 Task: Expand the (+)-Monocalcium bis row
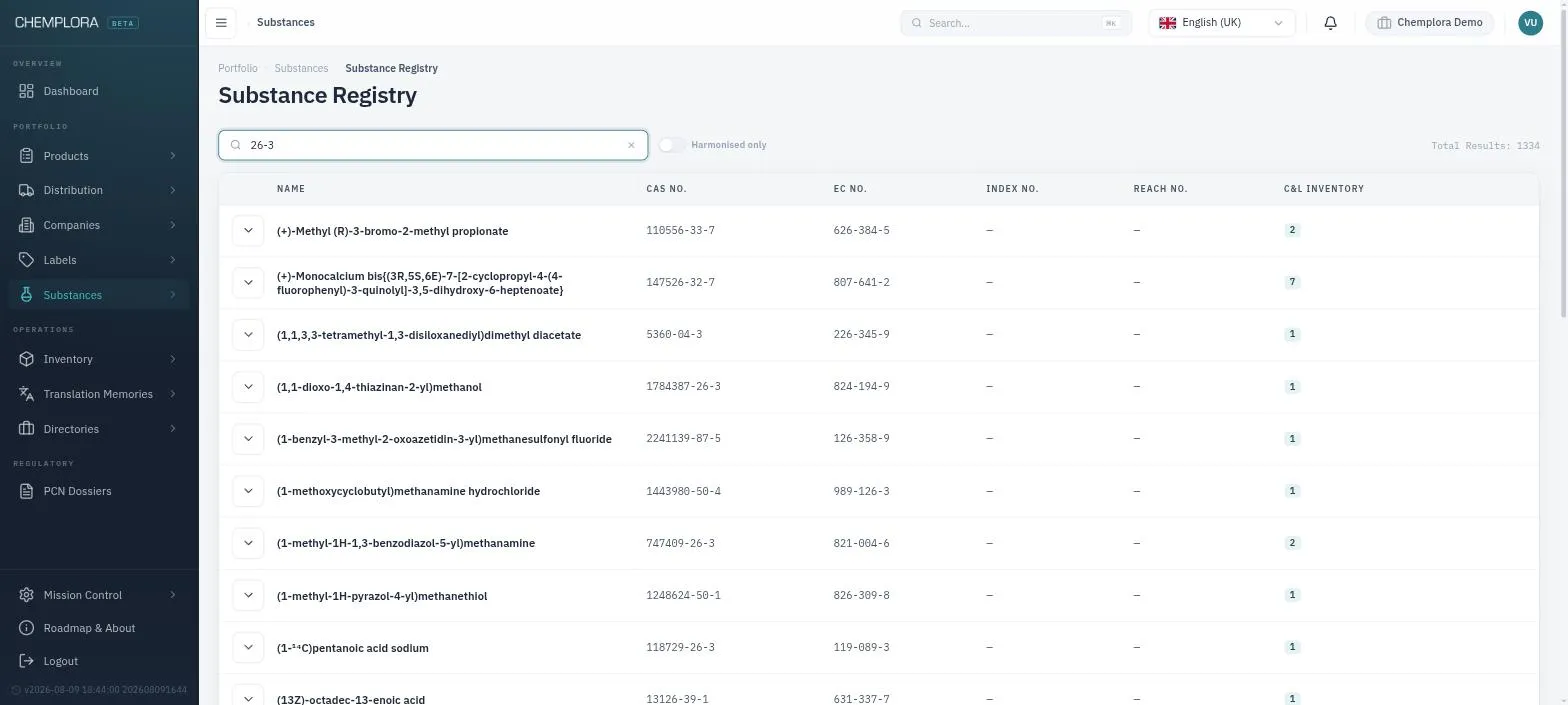click(x=248, y=282)
